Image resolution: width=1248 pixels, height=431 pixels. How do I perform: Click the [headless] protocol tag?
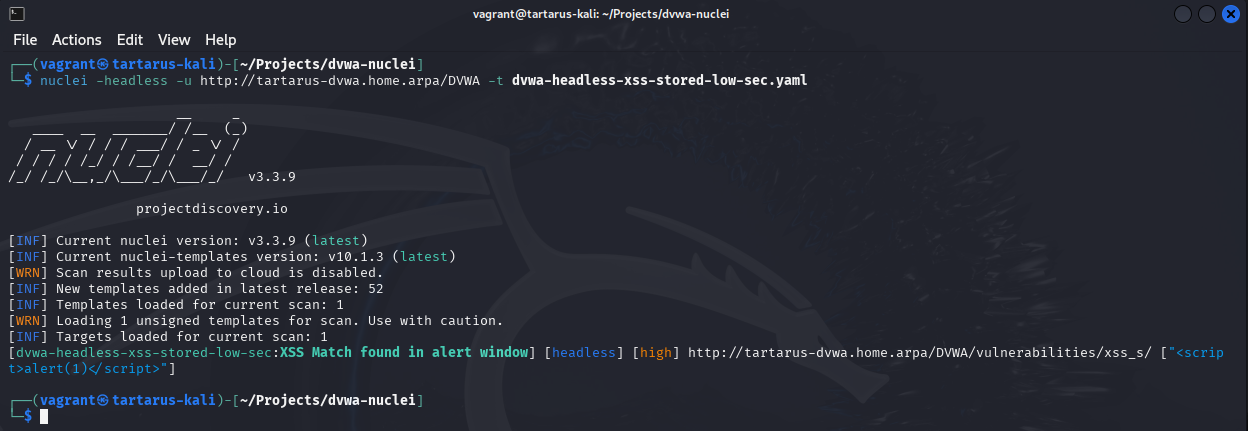tap(582, 353)
